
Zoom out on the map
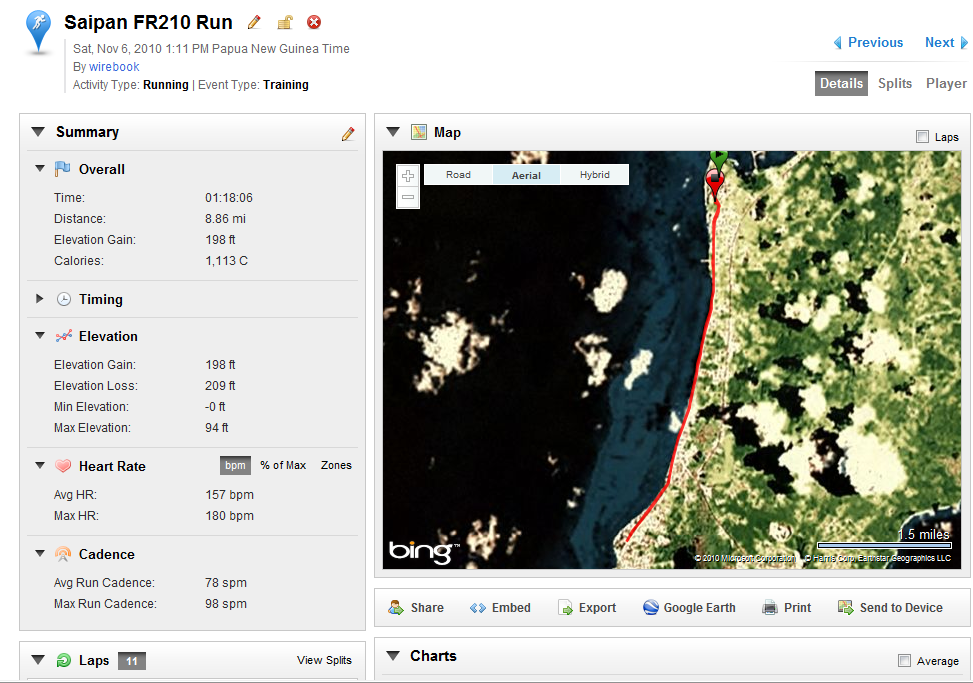pos(408,197)
